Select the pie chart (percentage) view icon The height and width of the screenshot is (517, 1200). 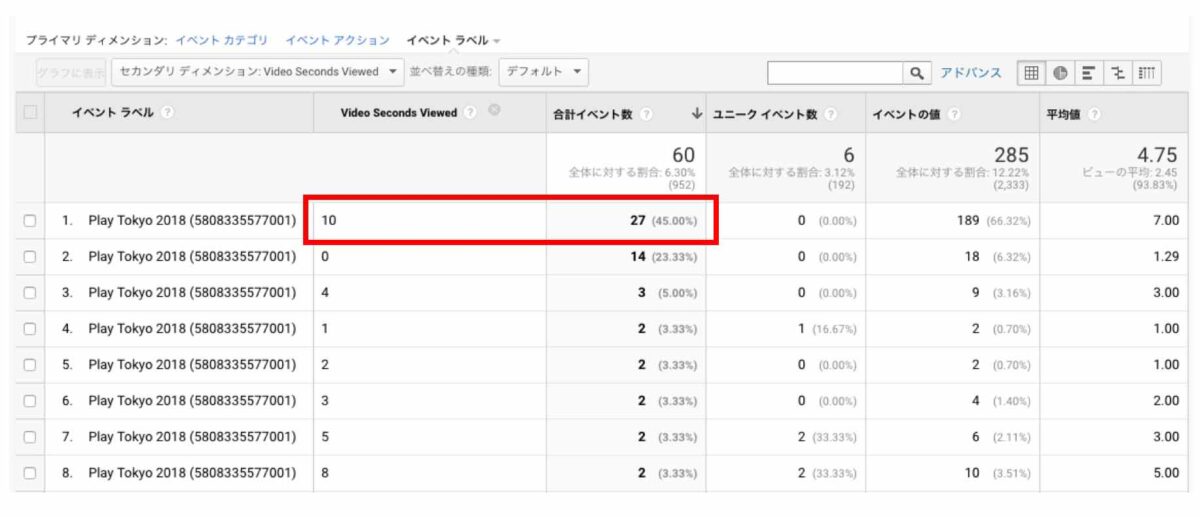[1060, 73]
